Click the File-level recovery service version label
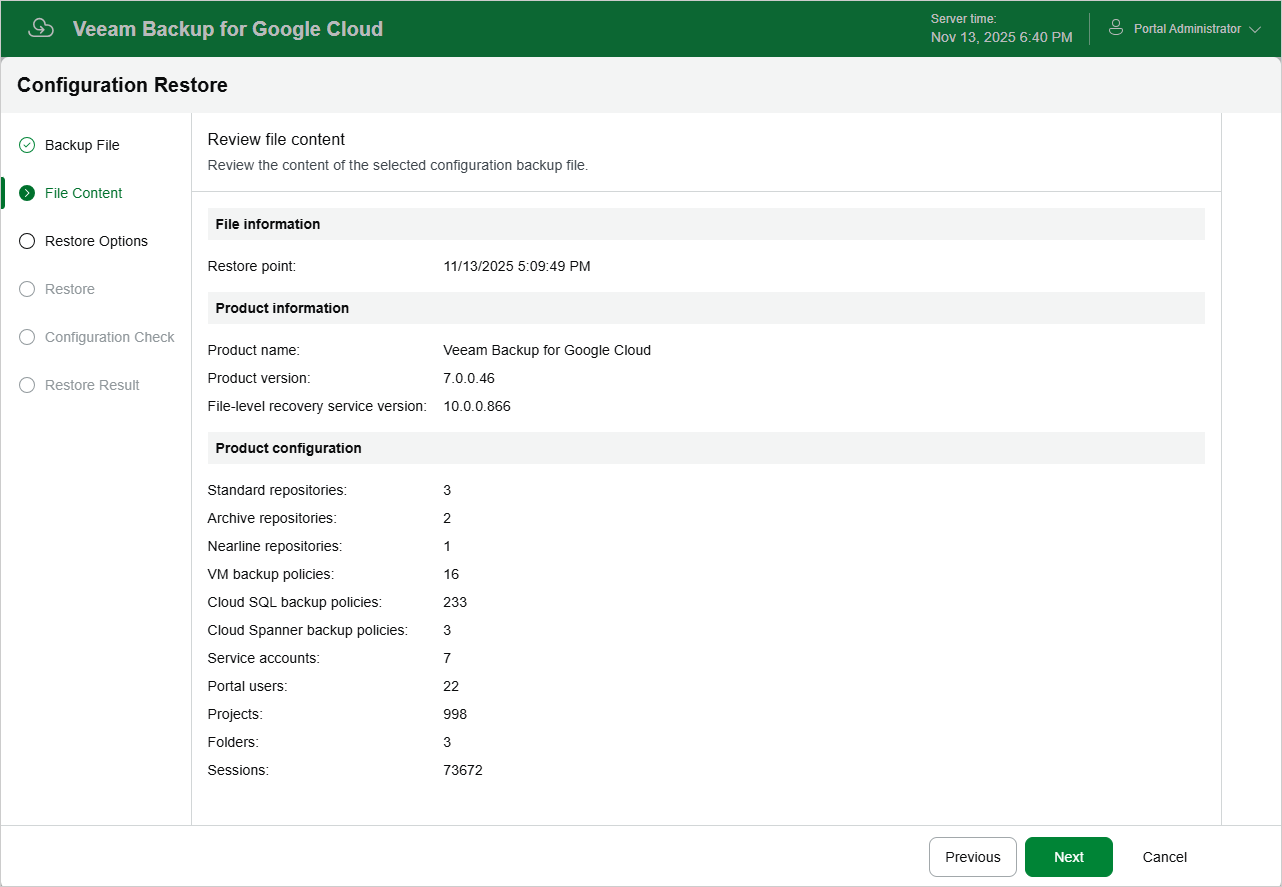This screenshot has width=1282, height=887. [317, 406]
